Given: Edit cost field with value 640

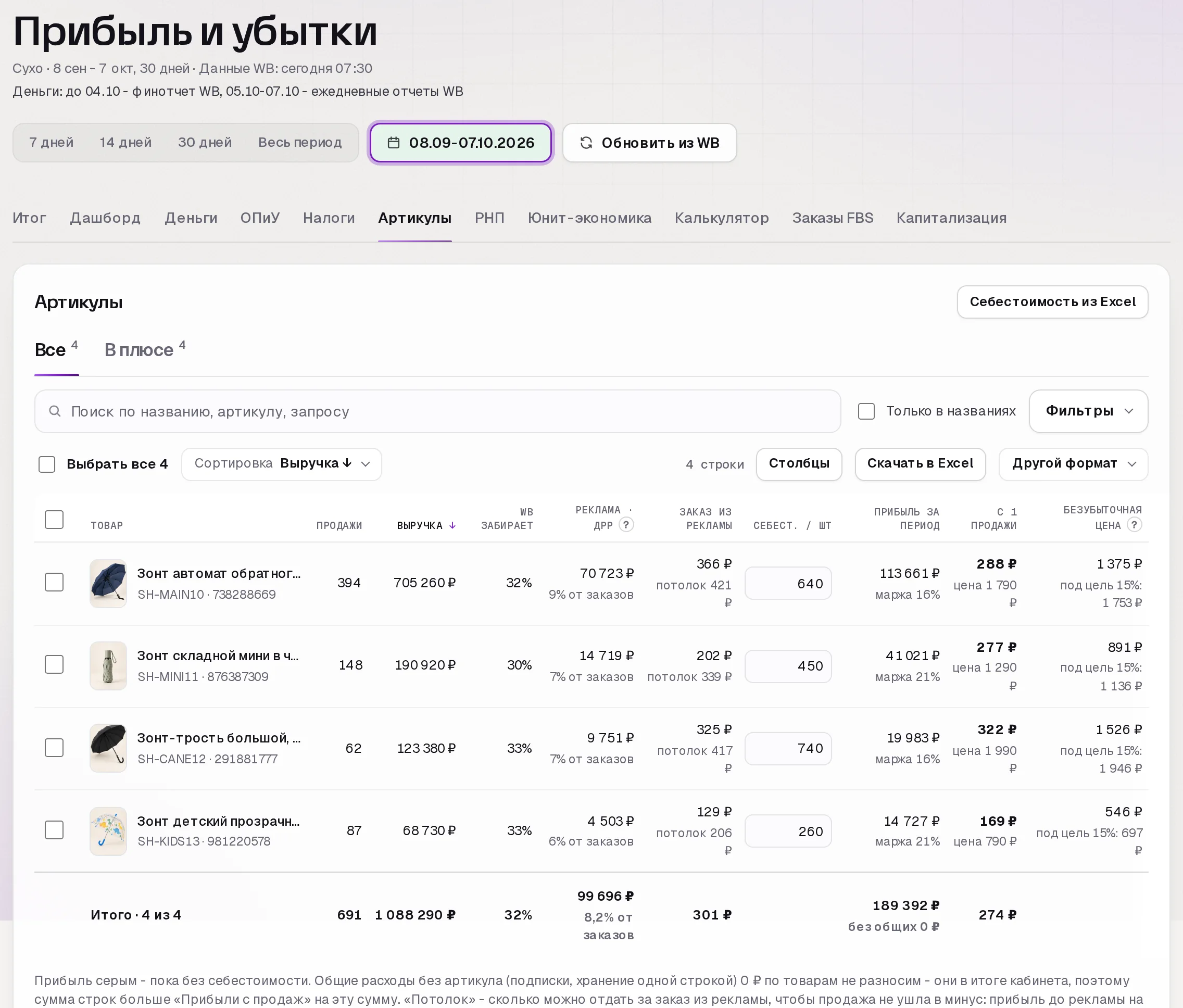Looking at the screenshot, I should pos(788,583).
